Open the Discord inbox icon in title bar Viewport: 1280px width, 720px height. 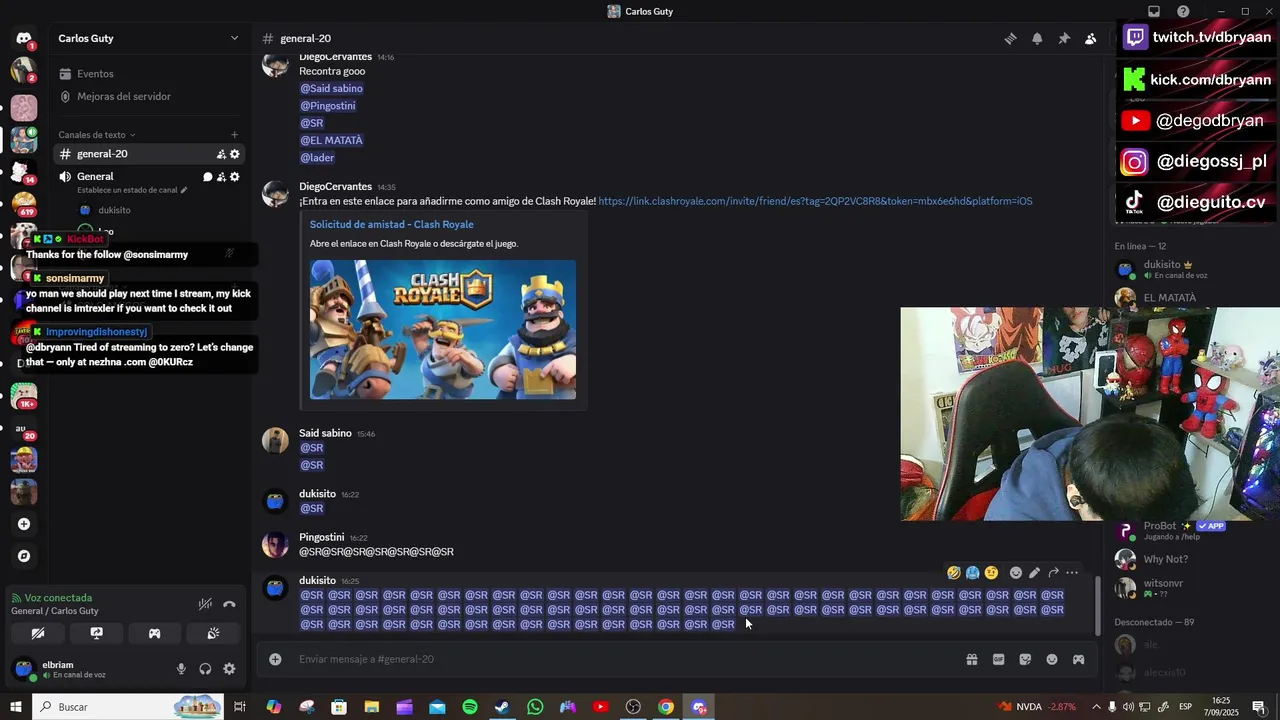(x=1154, y=11)
